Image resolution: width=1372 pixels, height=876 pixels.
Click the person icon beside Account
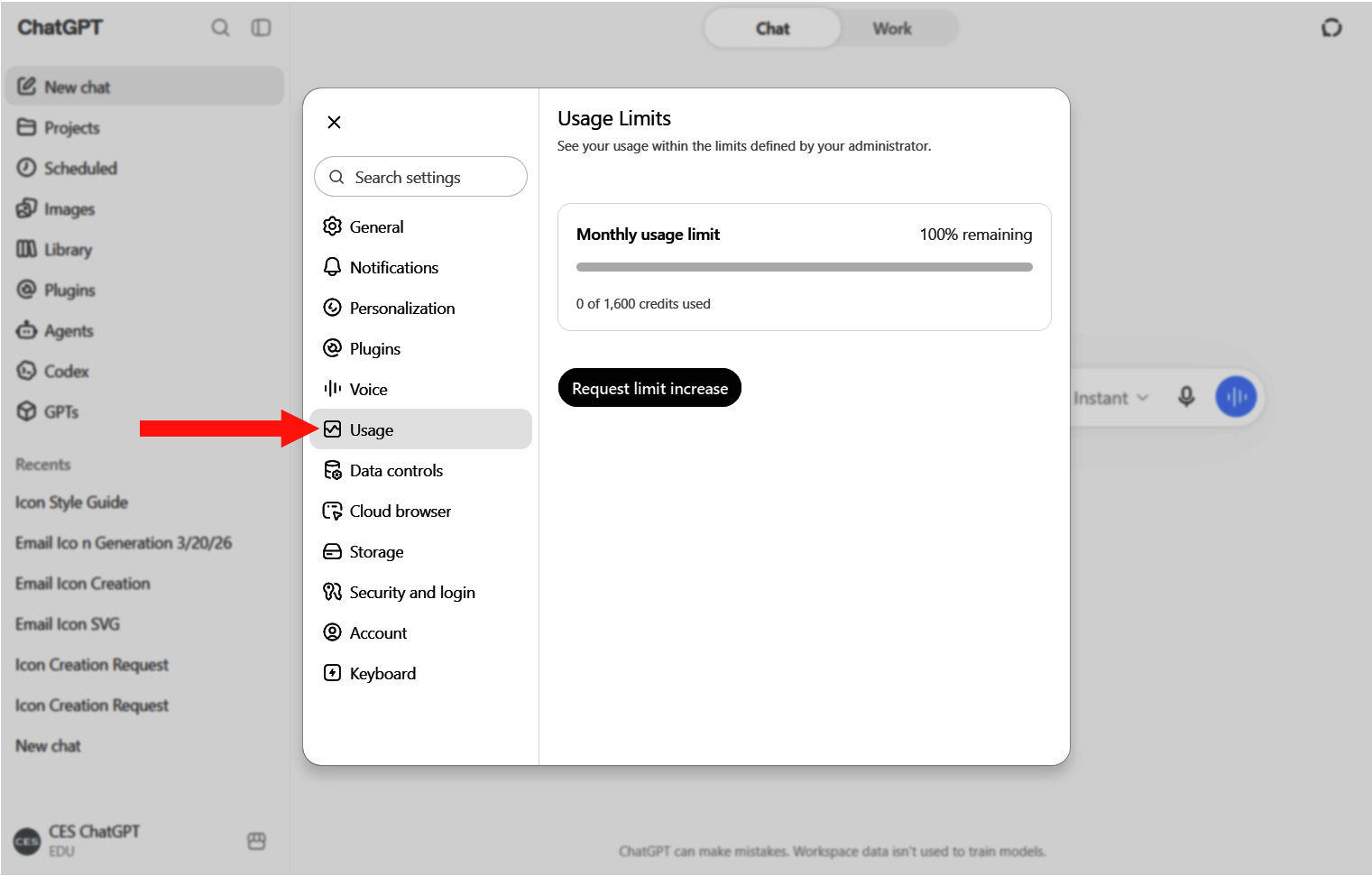pos(332,632)
